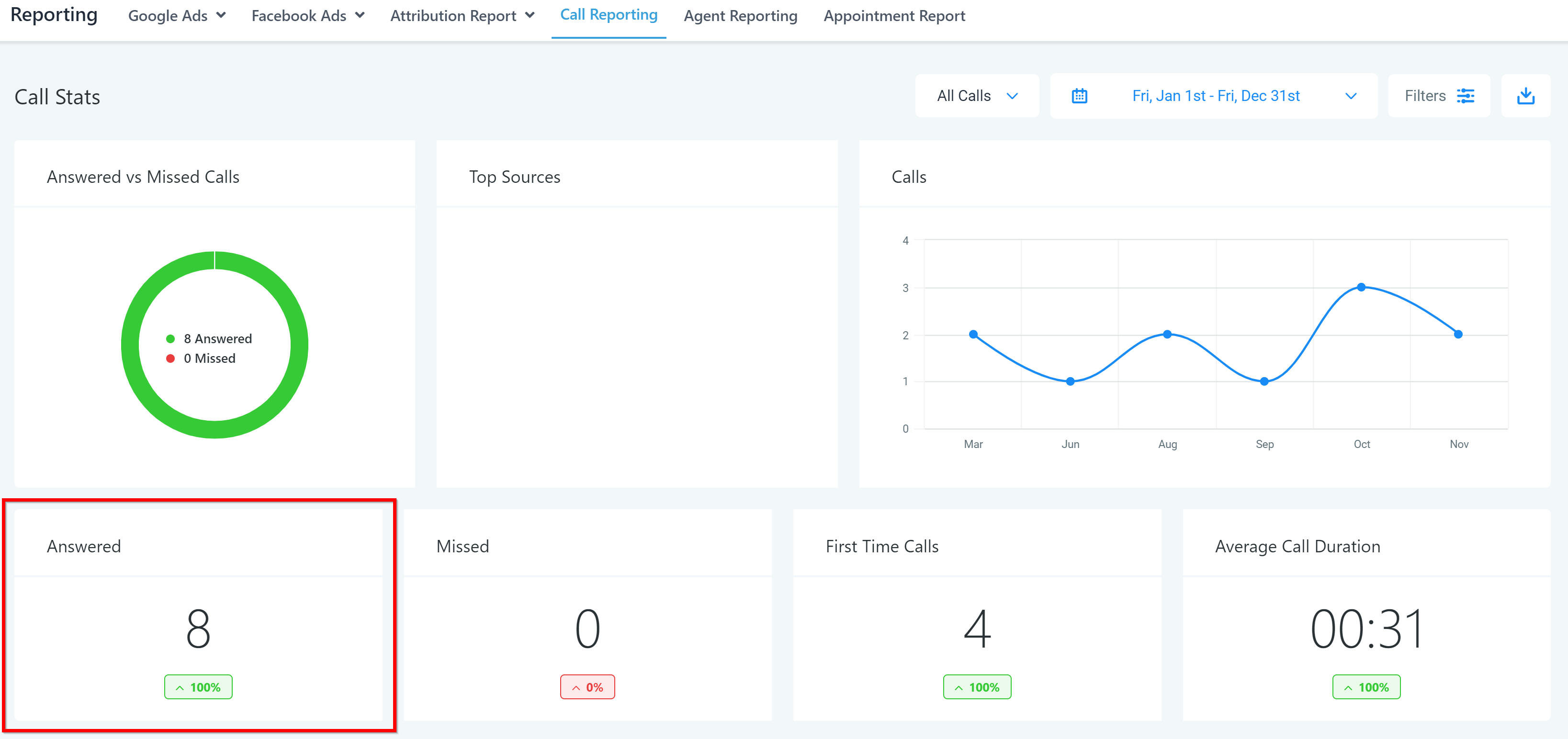The image size is (1568, 739).
Task: Expand the date range chevron
Action: click(1351, 96)
